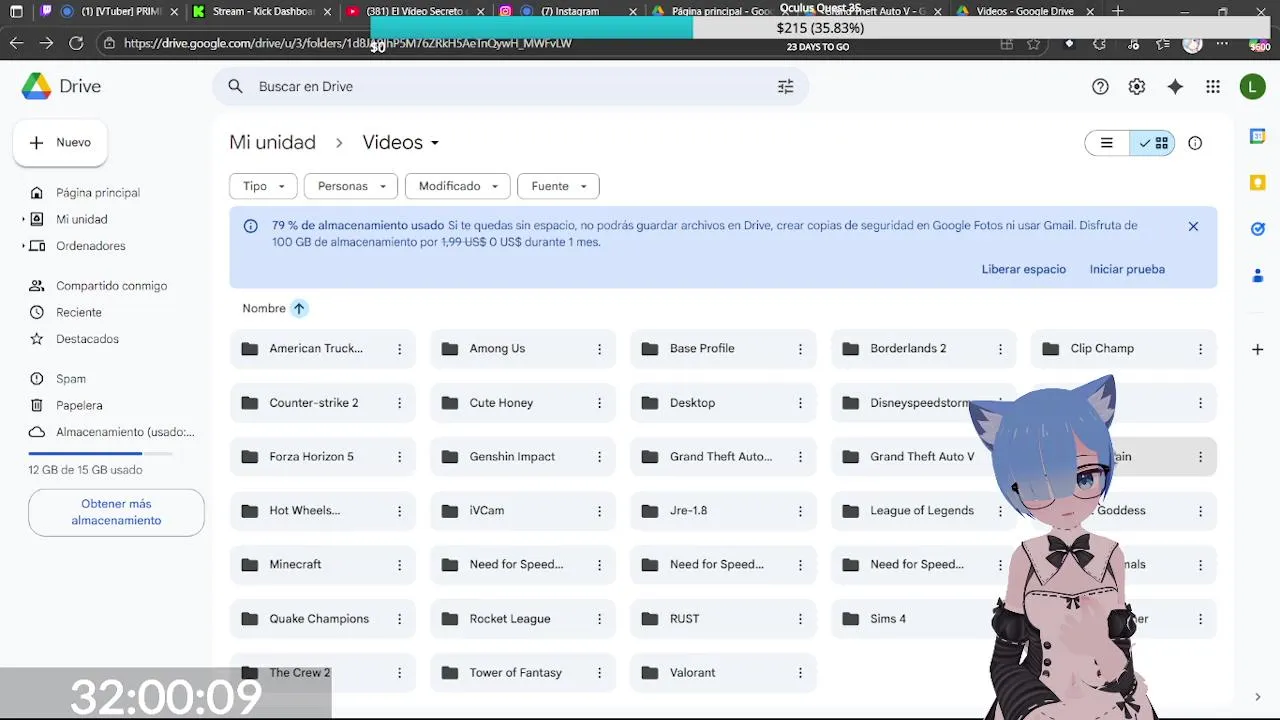Open the Google apps grid icon
The image size is (1280, 720).
1213,87
